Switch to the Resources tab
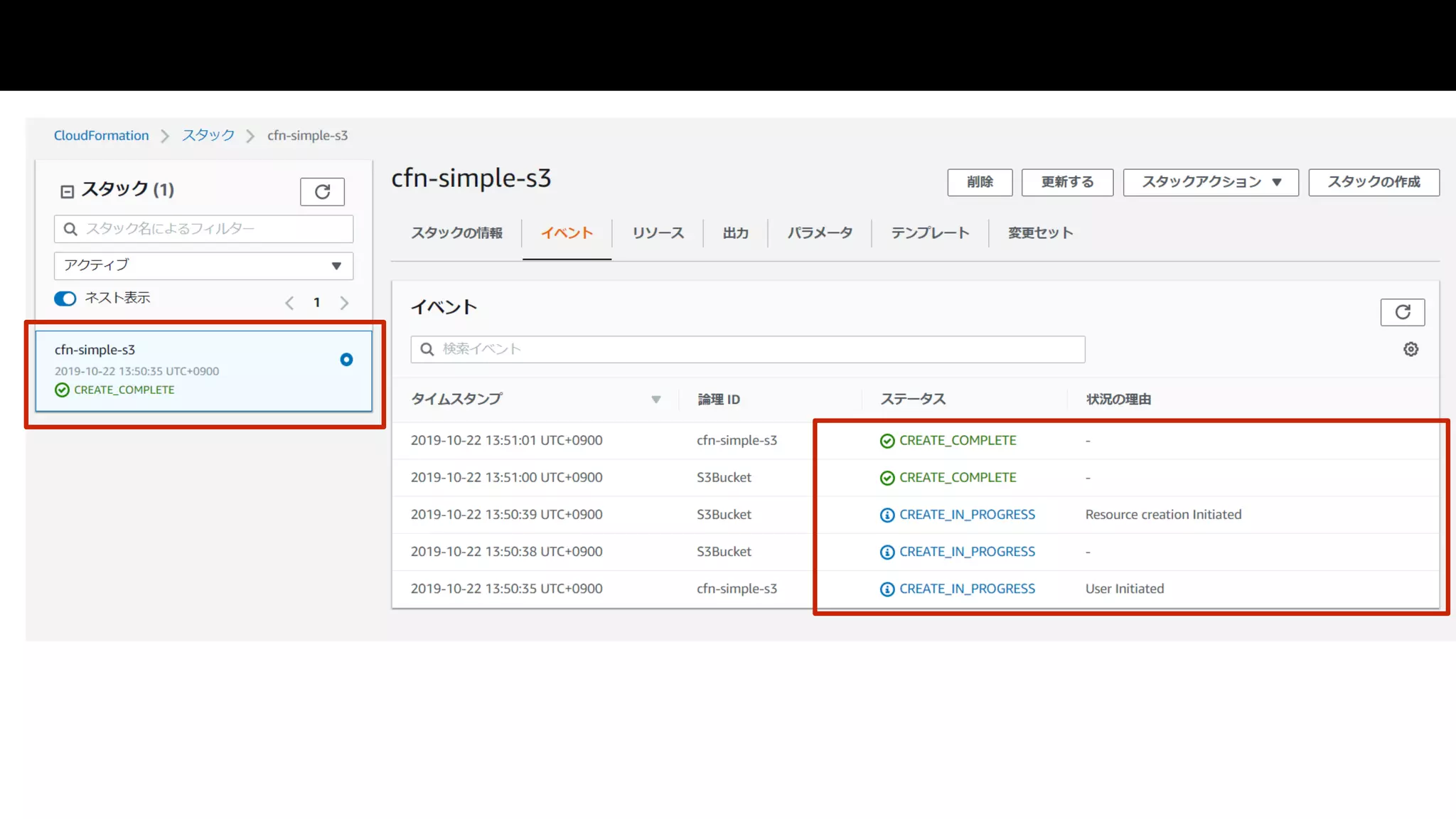 click(x=658, y=233)
